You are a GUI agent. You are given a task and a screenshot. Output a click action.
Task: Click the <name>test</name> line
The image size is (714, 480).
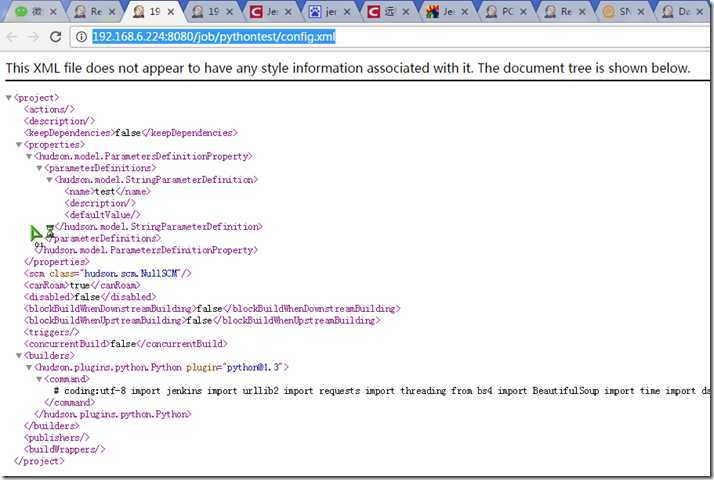(107, 192)
